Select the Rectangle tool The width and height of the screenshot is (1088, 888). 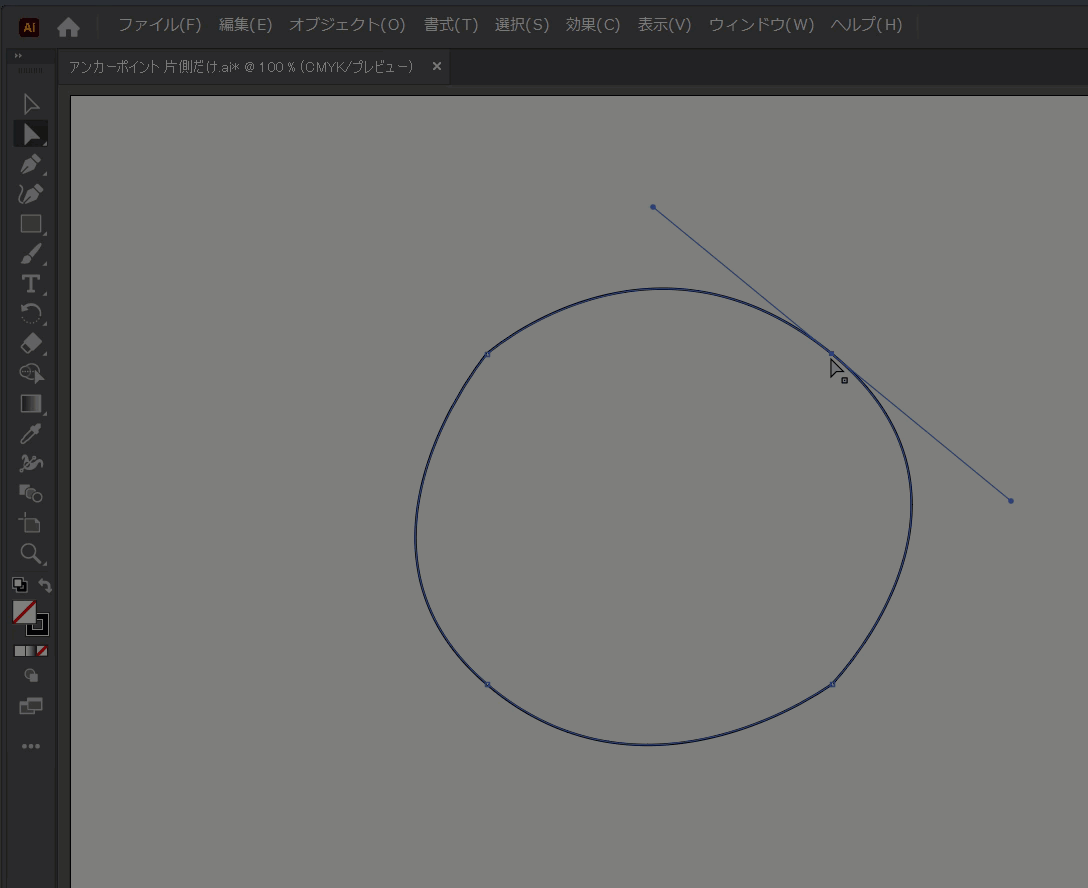[31, 223]
